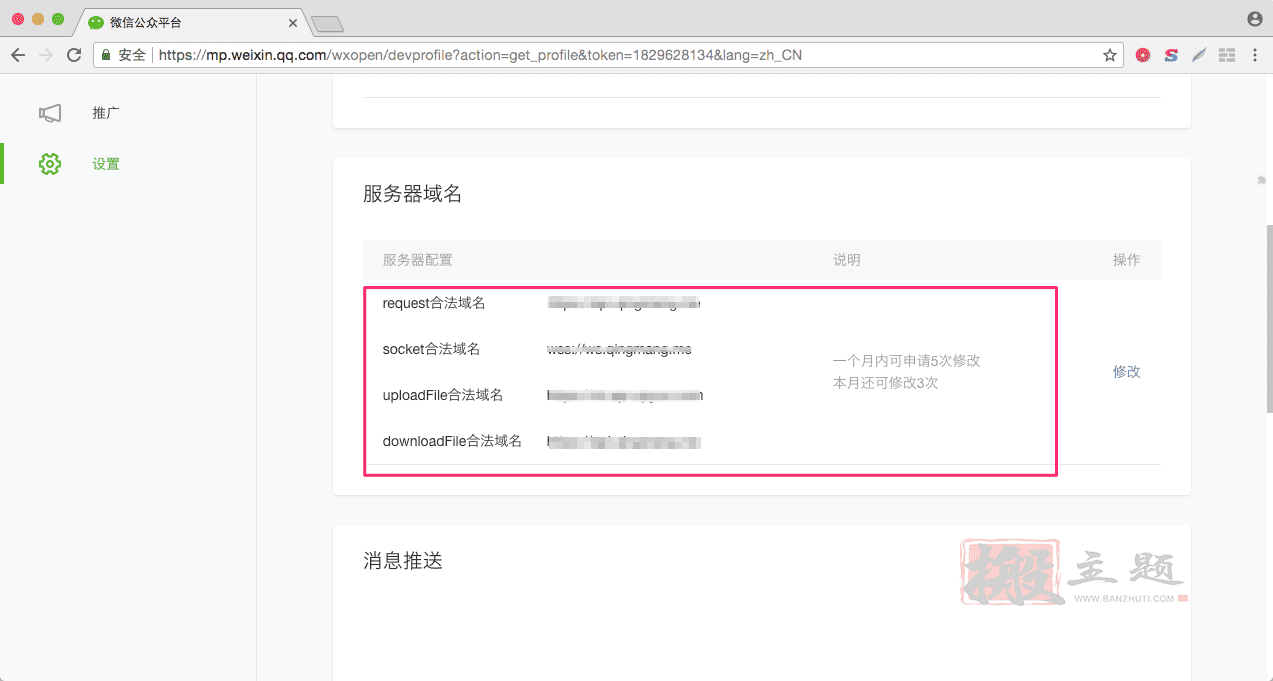
Task: Open the red circular extension icon
Action: pos(1143,55)
